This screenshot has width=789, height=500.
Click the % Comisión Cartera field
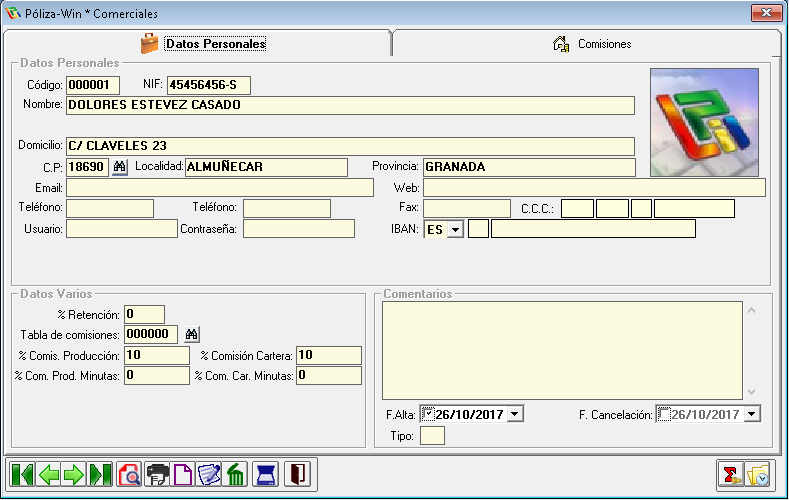(329, 355)
